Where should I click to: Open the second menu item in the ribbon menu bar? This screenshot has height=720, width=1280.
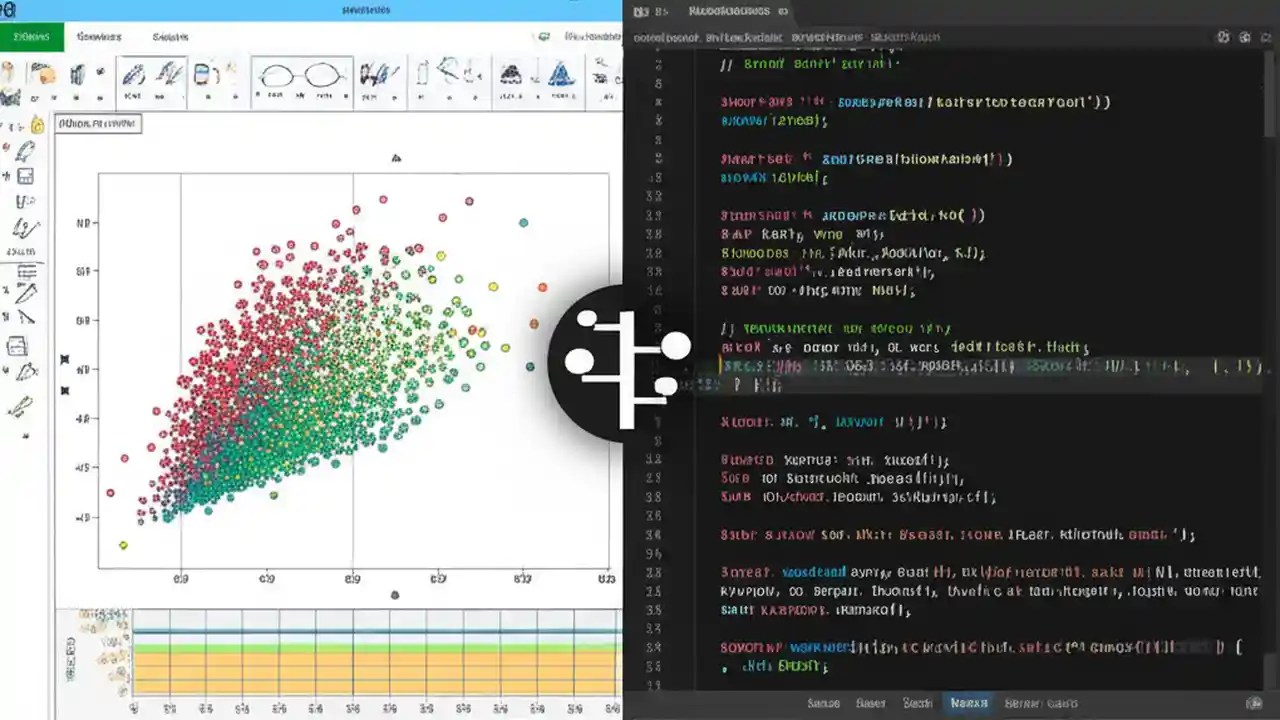click(x=98, y=36)
